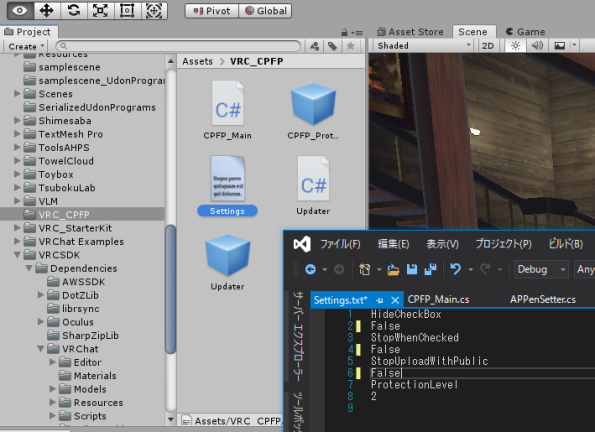
Task: Switch to the Game tab
Action: pos(526,32)
